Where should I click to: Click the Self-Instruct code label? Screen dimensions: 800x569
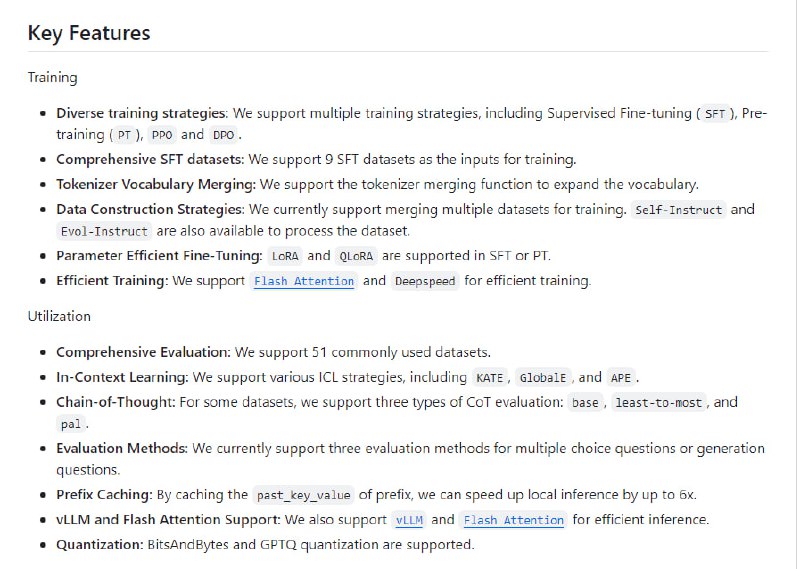pyautogui.click(x=679, y=210)
